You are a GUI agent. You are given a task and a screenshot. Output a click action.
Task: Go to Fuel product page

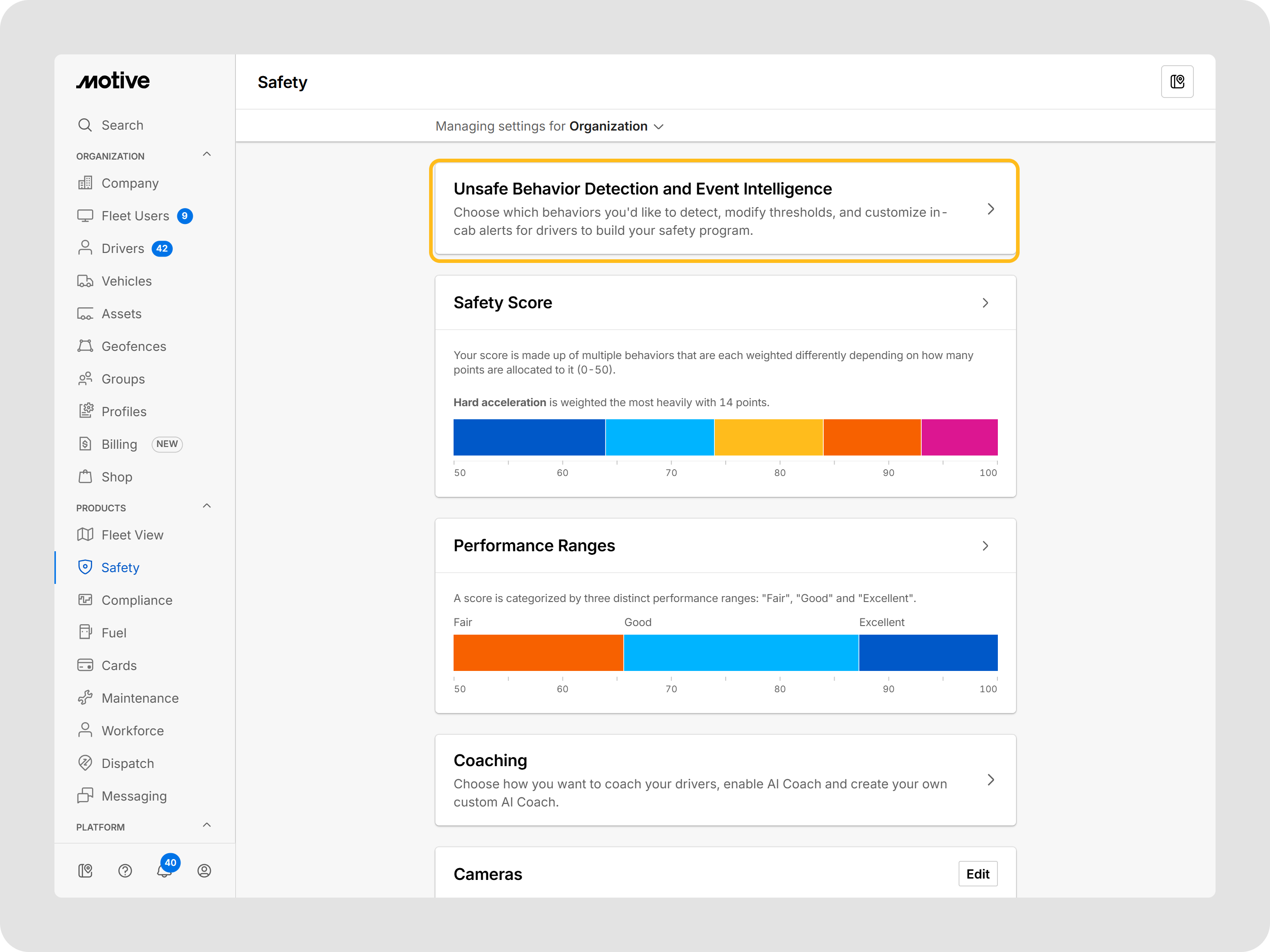coord(114,633)
